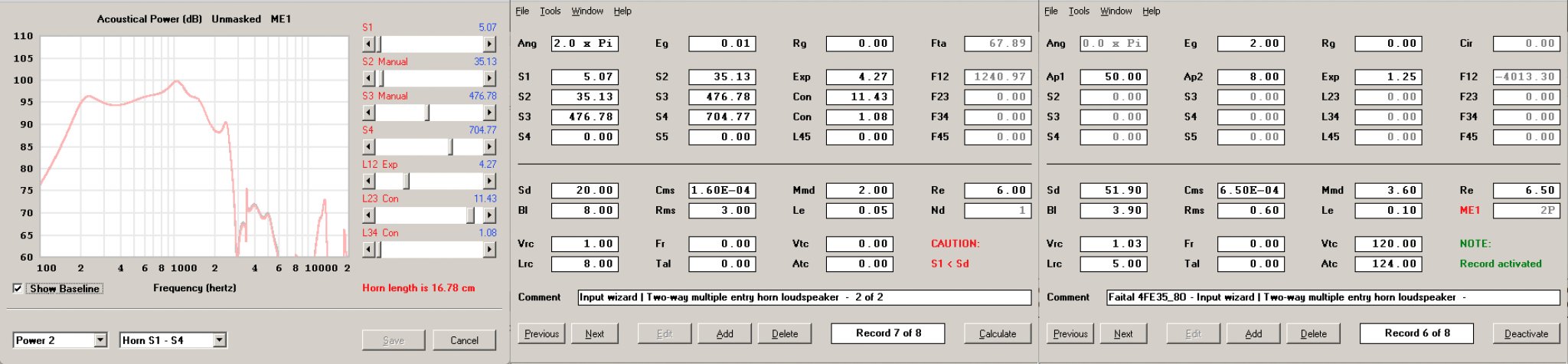Open Tools menu in Record 7 window
Viewport: 1568px width, 364px height.
point(550,11)
